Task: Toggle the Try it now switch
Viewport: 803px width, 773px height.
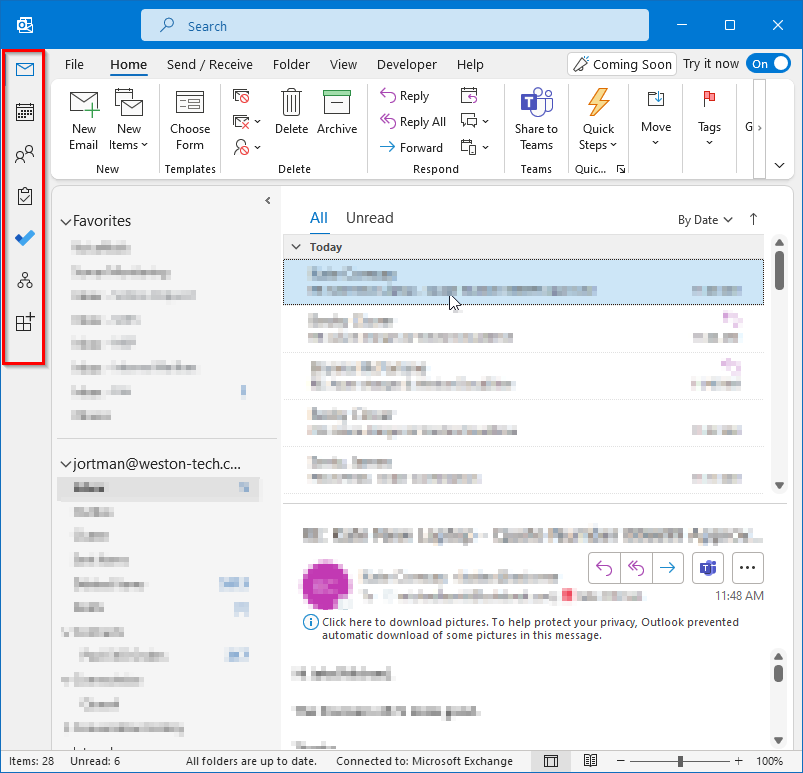Action: point(768,64)
